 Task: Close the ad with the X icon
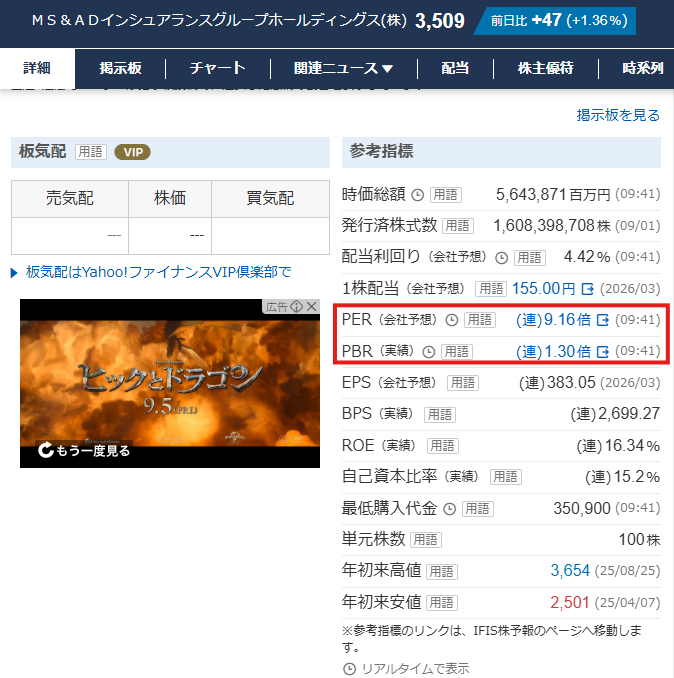pyautogui.click(x=311, y=306)
